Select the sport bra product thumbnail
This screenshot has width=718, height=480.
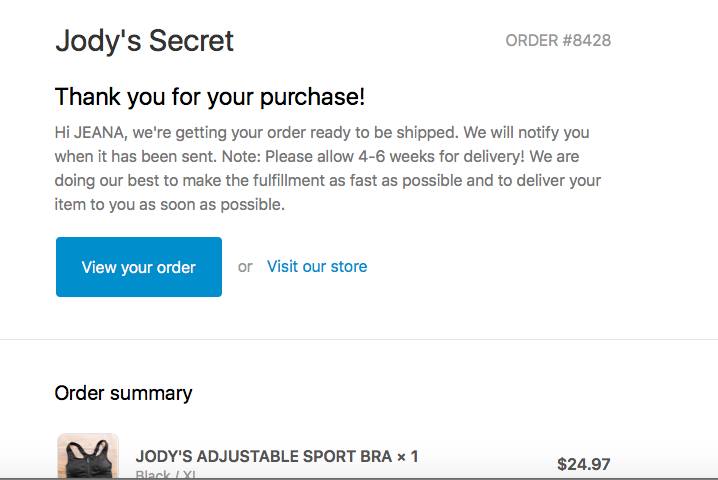88,456
